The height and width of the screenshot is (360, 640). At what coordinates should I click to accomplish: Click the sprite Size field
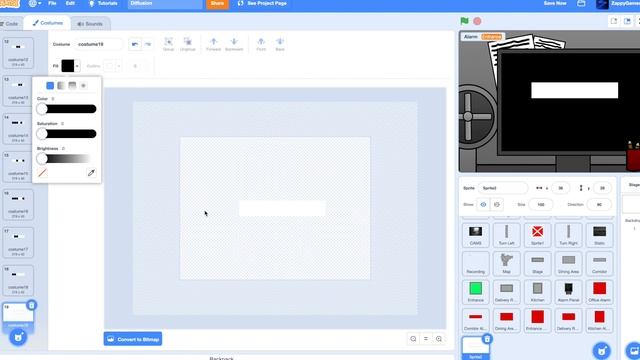[x=540, y=204]
